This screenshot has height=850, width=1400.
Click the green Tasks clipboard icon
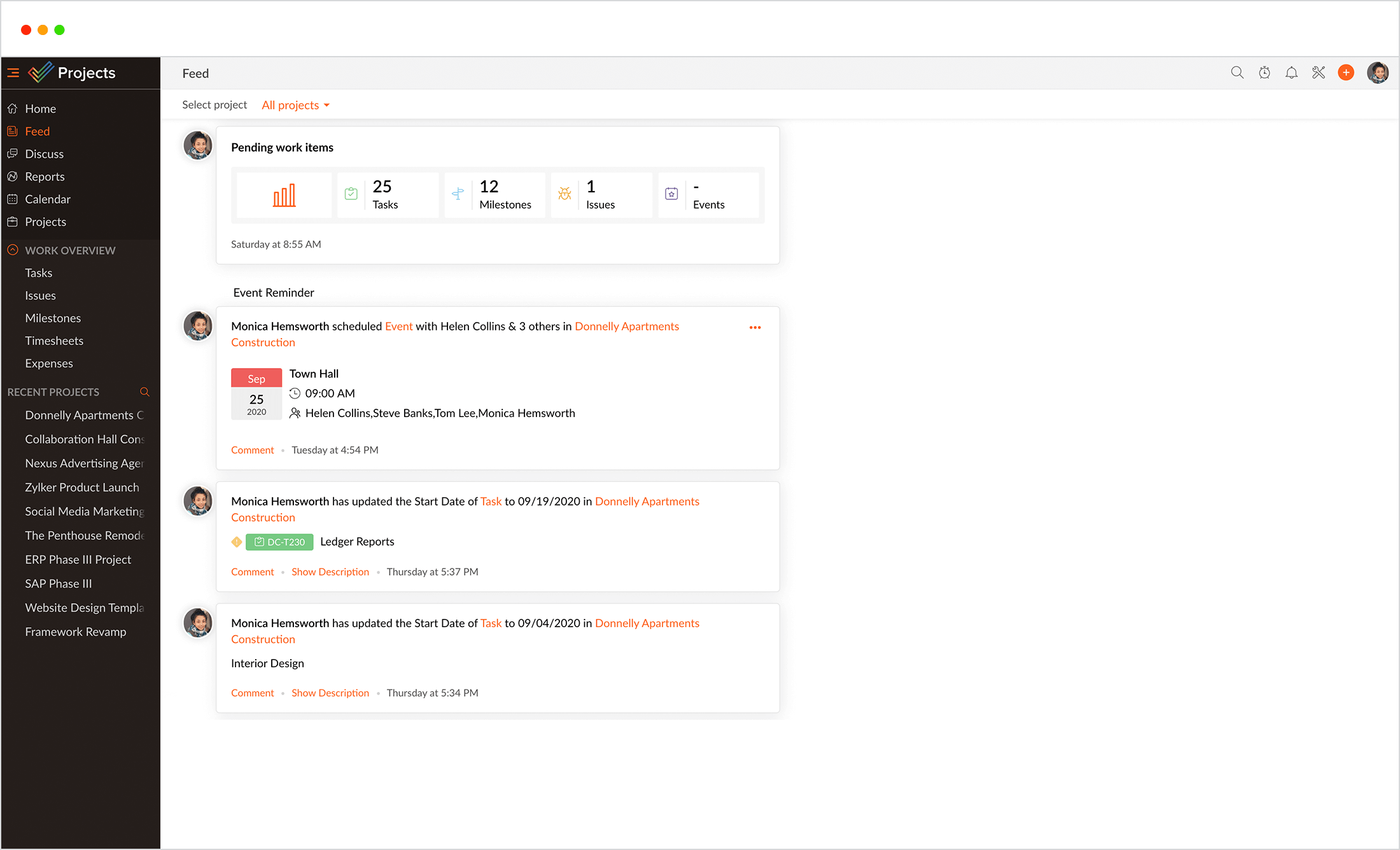click(351, 194)
